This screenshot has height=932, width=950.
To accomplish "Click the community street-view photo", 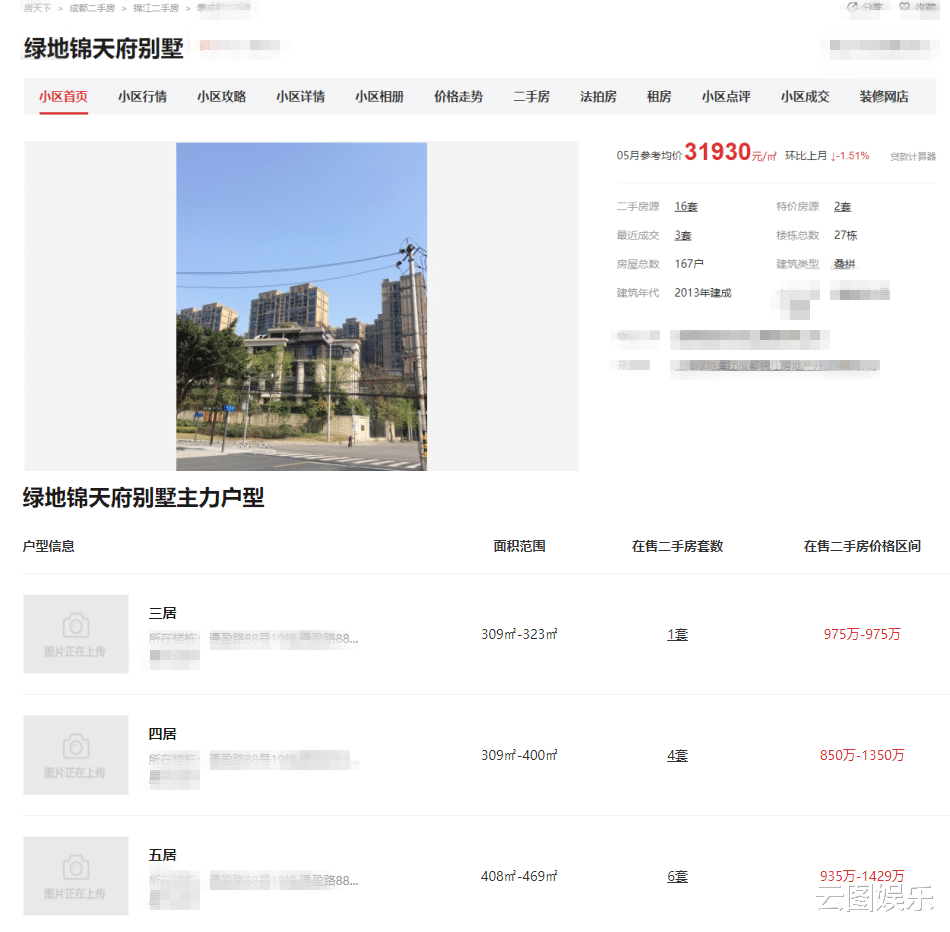I will point(301,305).
